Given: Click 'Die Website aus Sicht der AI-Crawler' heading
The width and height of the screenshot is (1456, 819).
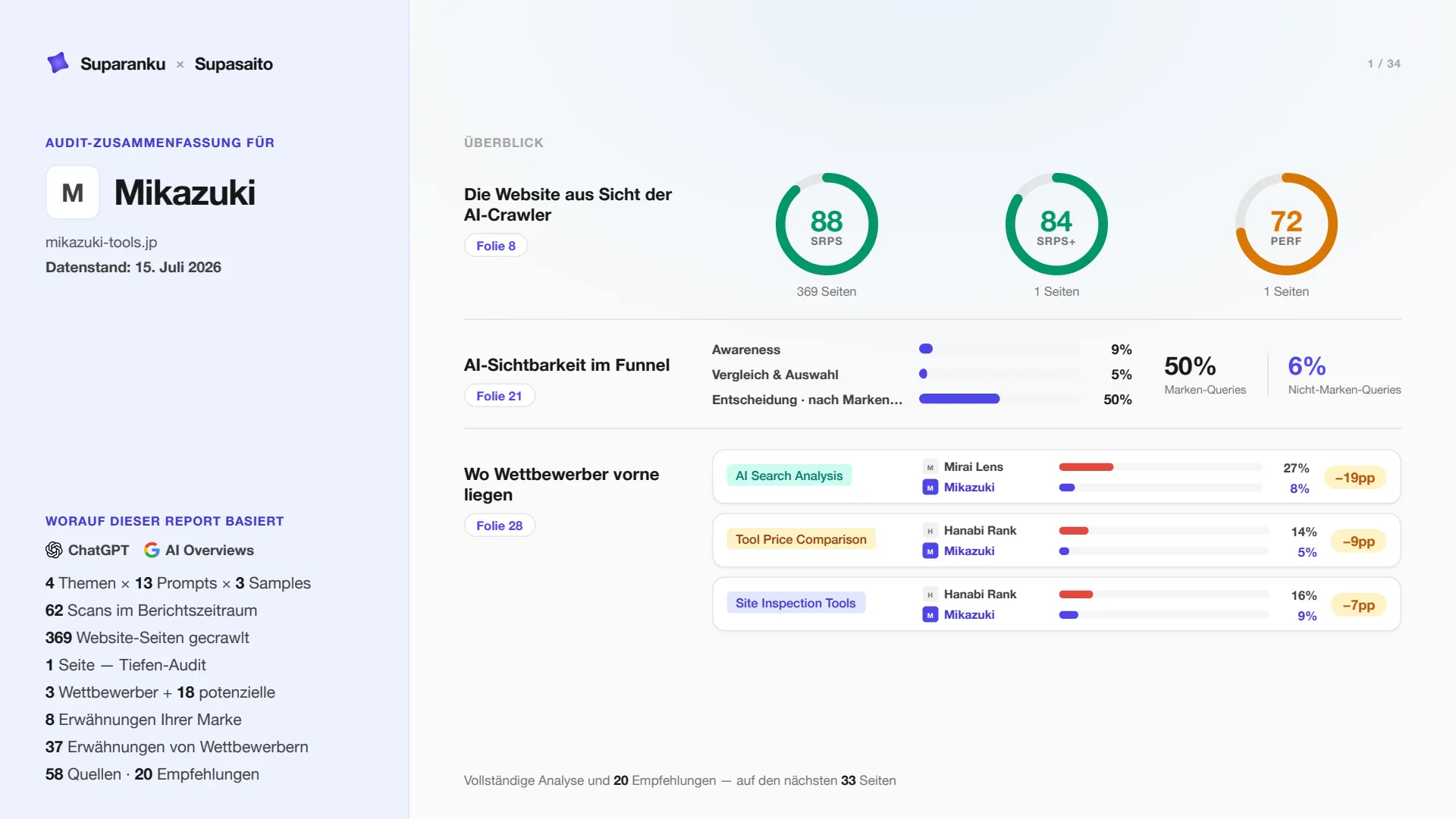Looking at the screenshot, I should pos(568,205).
